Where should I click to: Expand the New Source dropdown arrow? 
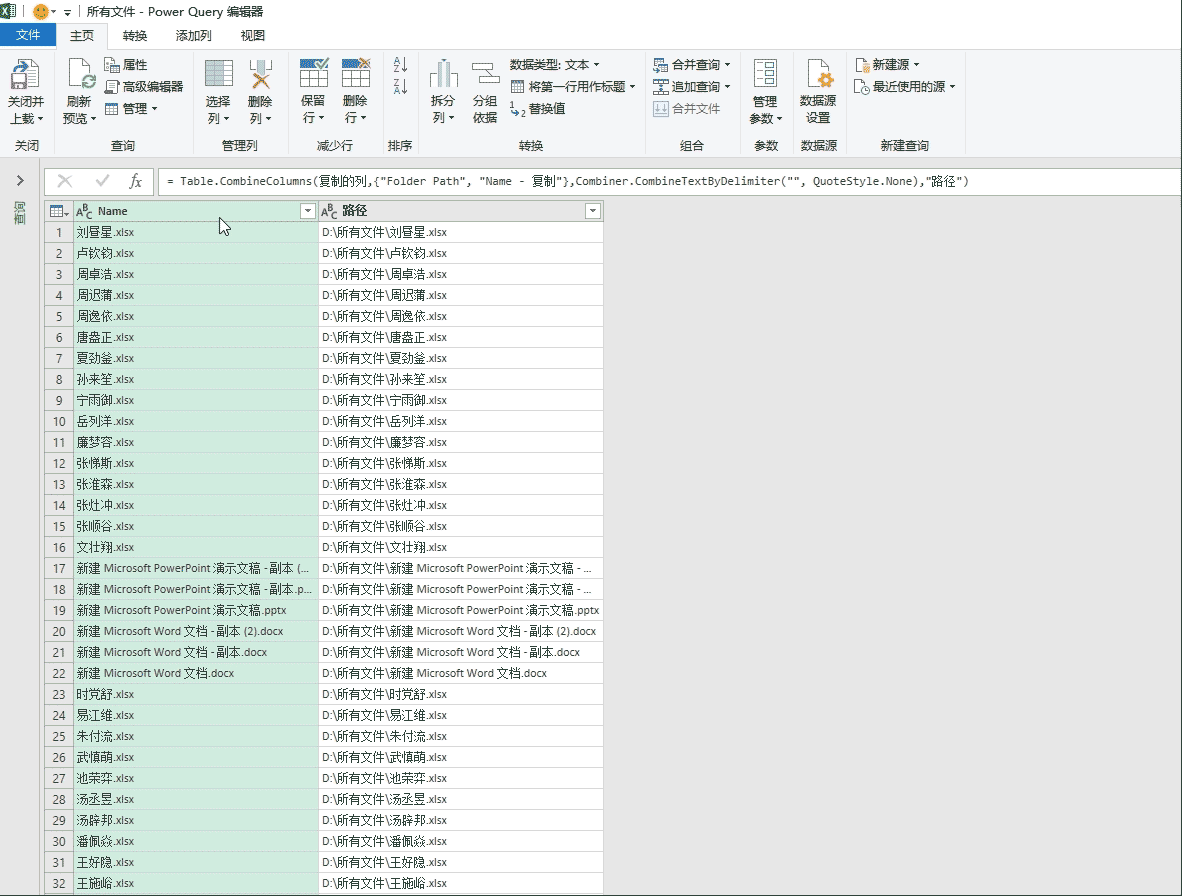(x=916, y=65)
